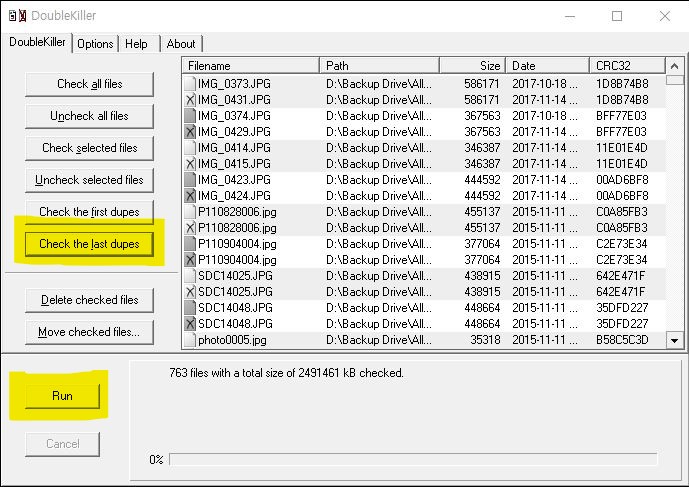
Task: Close the DoubleKiller window
Action: [x=665, y=16]
